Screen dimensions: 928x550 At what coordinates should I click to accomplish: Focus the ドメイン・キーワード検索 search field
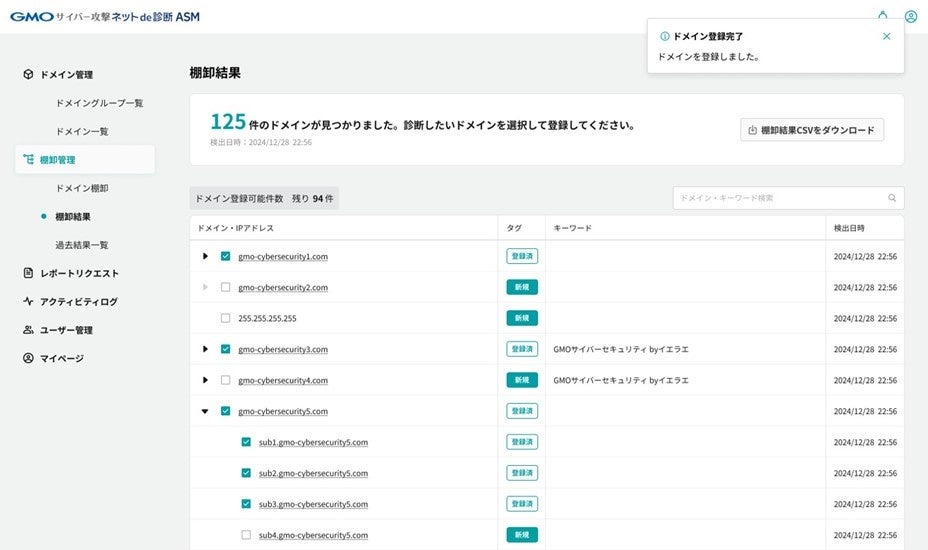pos(780,198)
